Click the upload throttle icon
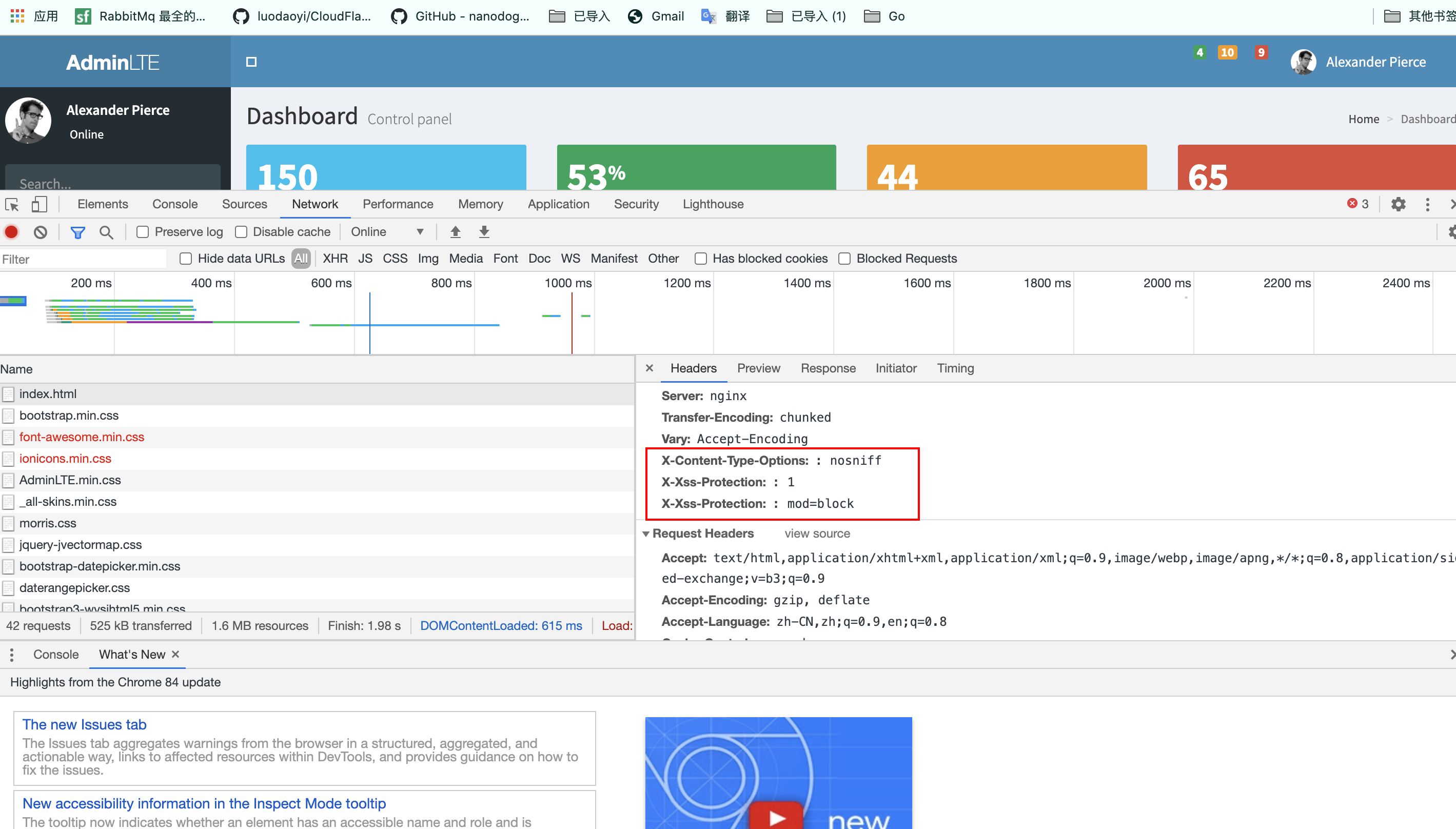 pyautogui.click(x=455, y=231)
